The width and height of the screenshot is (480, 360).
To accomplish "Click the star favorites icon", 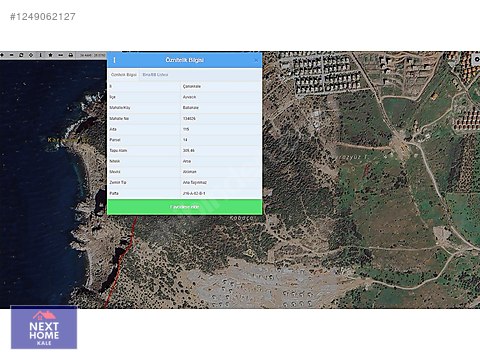I will click(x=50, y=55).
